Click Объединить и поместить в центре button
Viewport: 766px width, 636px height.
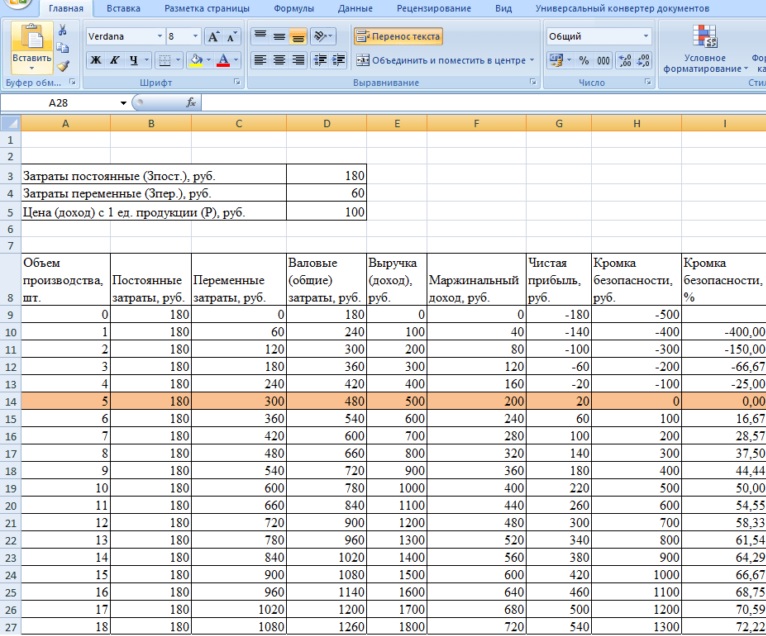(441, 61)
